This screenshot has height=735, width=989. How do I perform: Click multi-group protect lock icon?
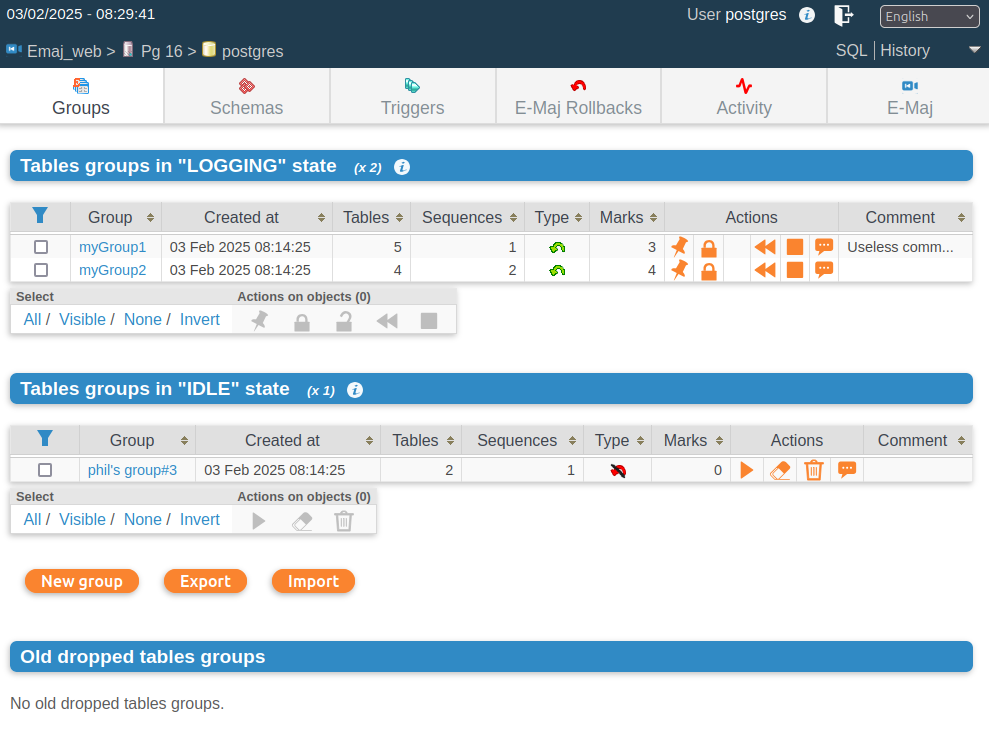301,322
